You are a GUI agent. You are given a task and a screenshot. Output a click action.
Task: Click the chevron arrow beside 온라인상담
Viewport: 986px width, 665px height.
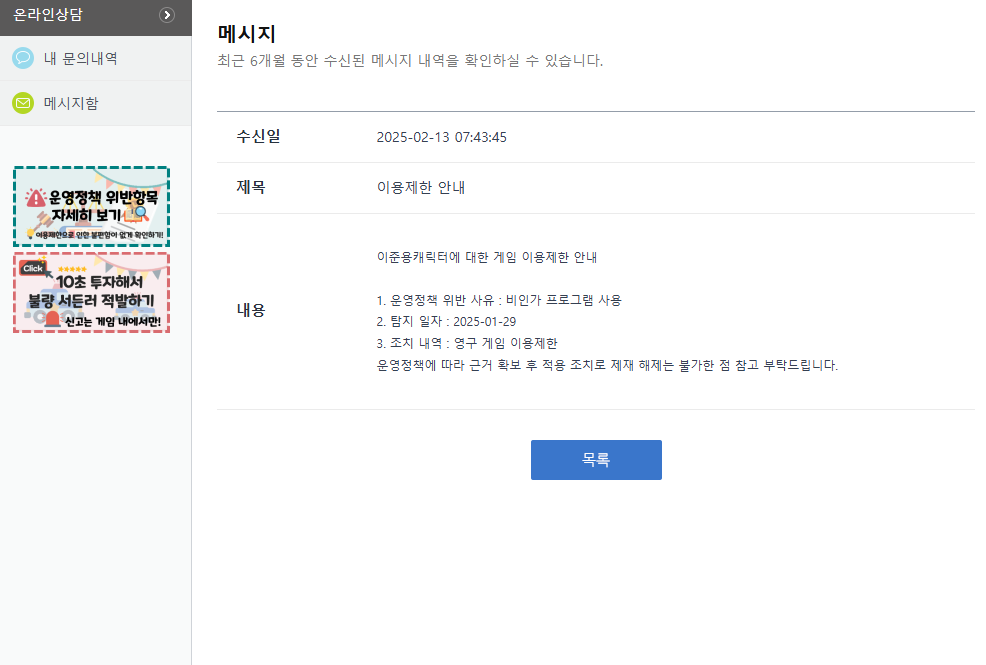click(167, 15)
